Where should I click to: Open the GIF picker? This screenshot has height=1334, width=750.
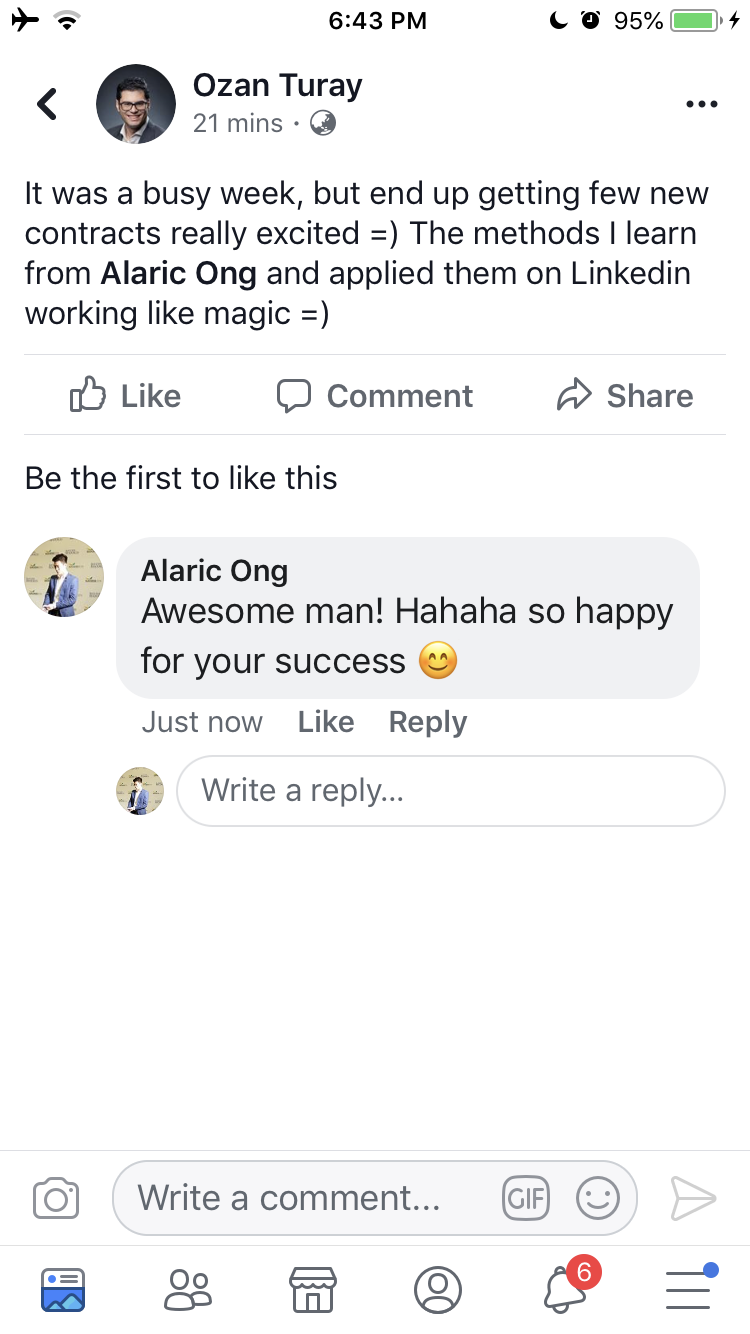(526, 1197)
